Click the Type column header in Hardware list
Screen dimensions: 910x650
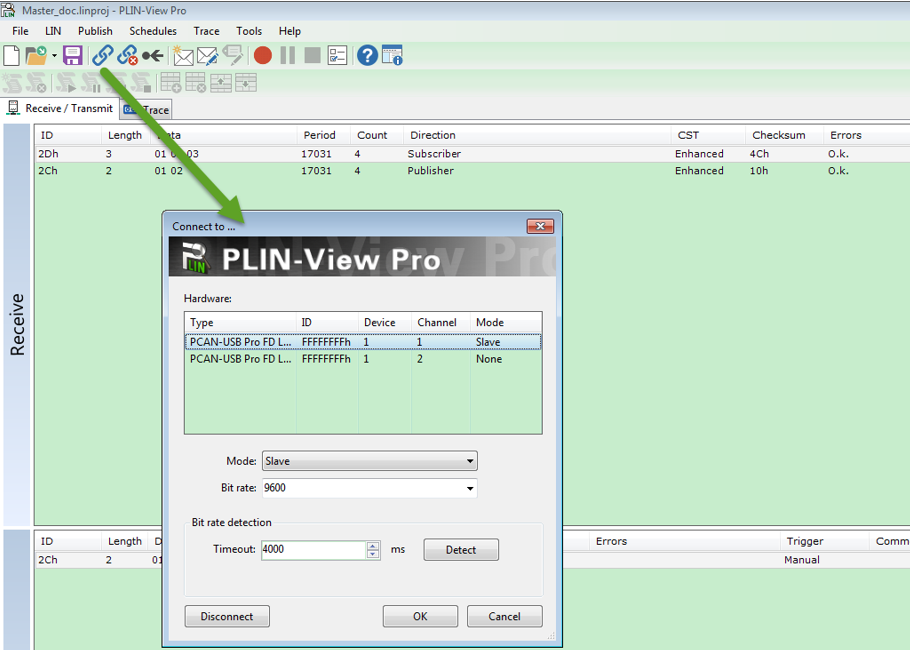240,322
